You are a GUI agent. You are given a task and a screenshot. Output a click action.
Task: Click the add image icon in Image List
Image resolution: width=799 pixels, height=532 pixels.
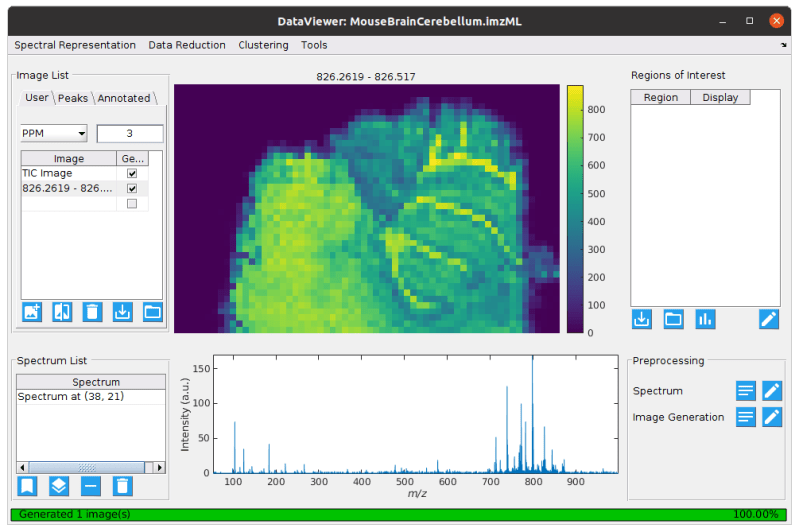pyautogui.click(x=32, y=312)
